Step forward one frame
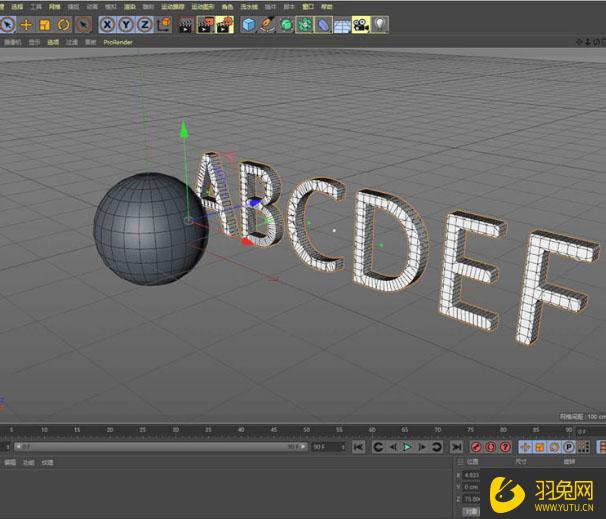The height and width of the screenshot is (519, 606). 422,447
